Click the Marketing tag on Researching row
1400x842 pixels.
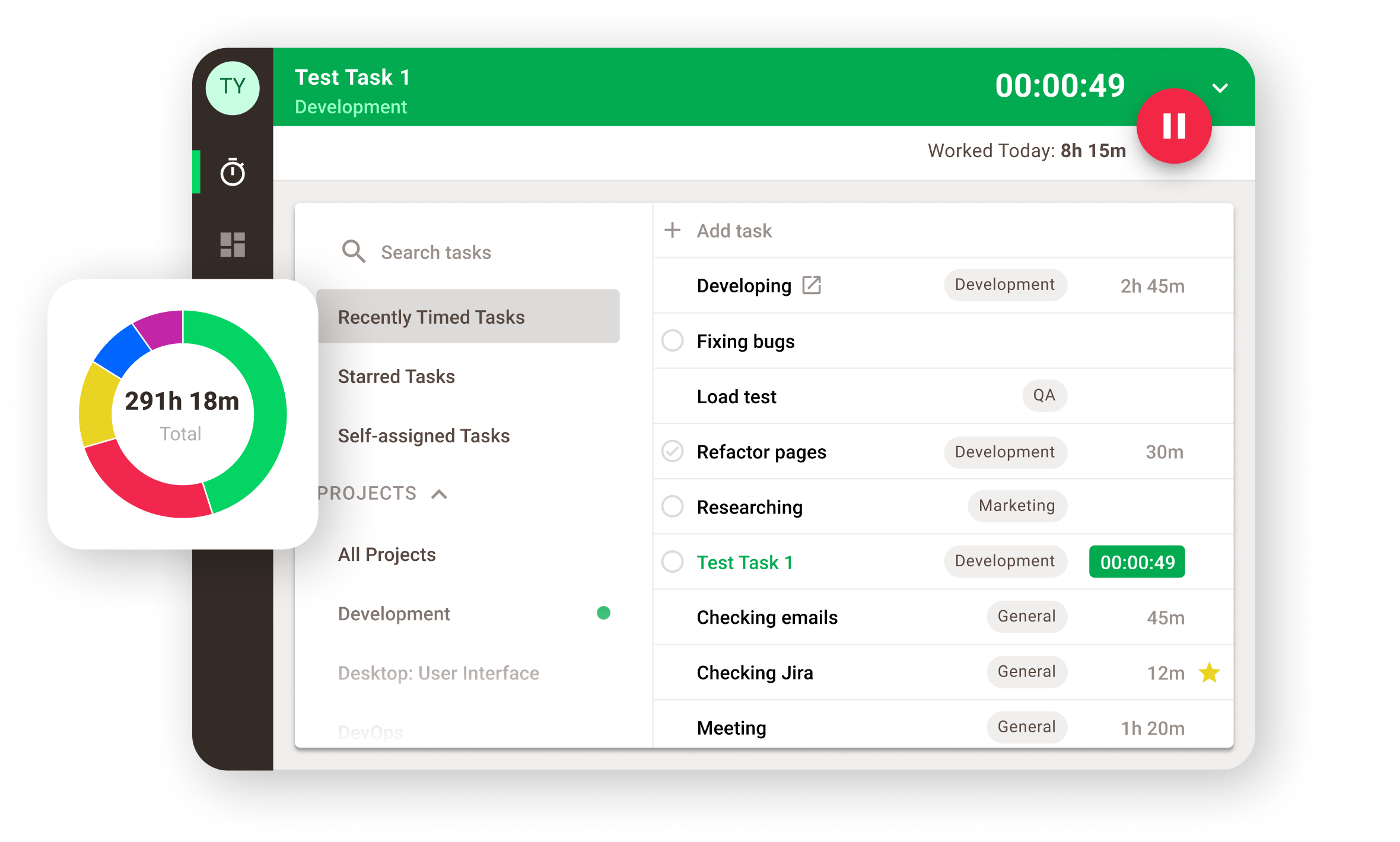coord(1017,506)
